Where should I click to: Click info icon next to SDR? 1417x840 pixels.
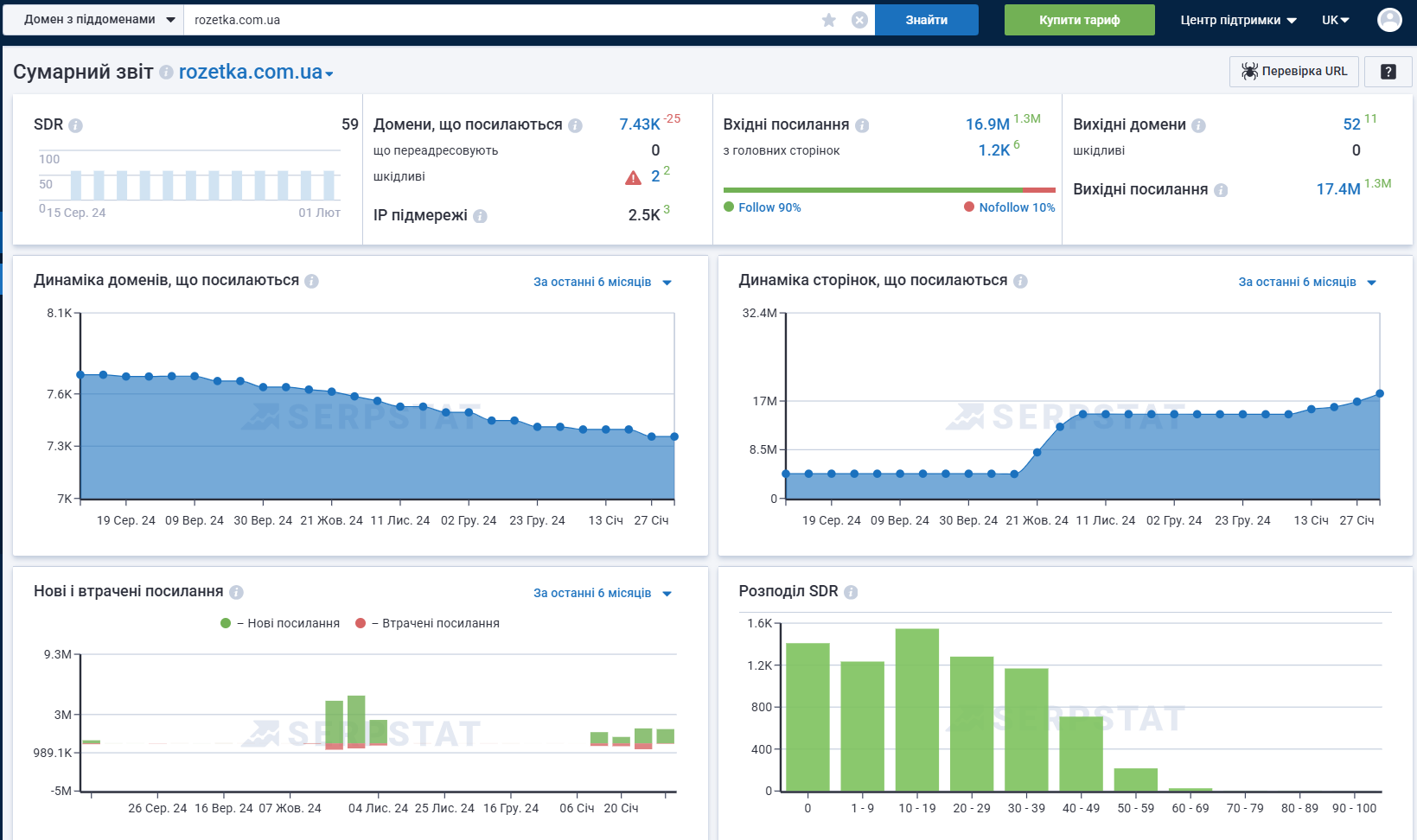(x=75, y=125)
